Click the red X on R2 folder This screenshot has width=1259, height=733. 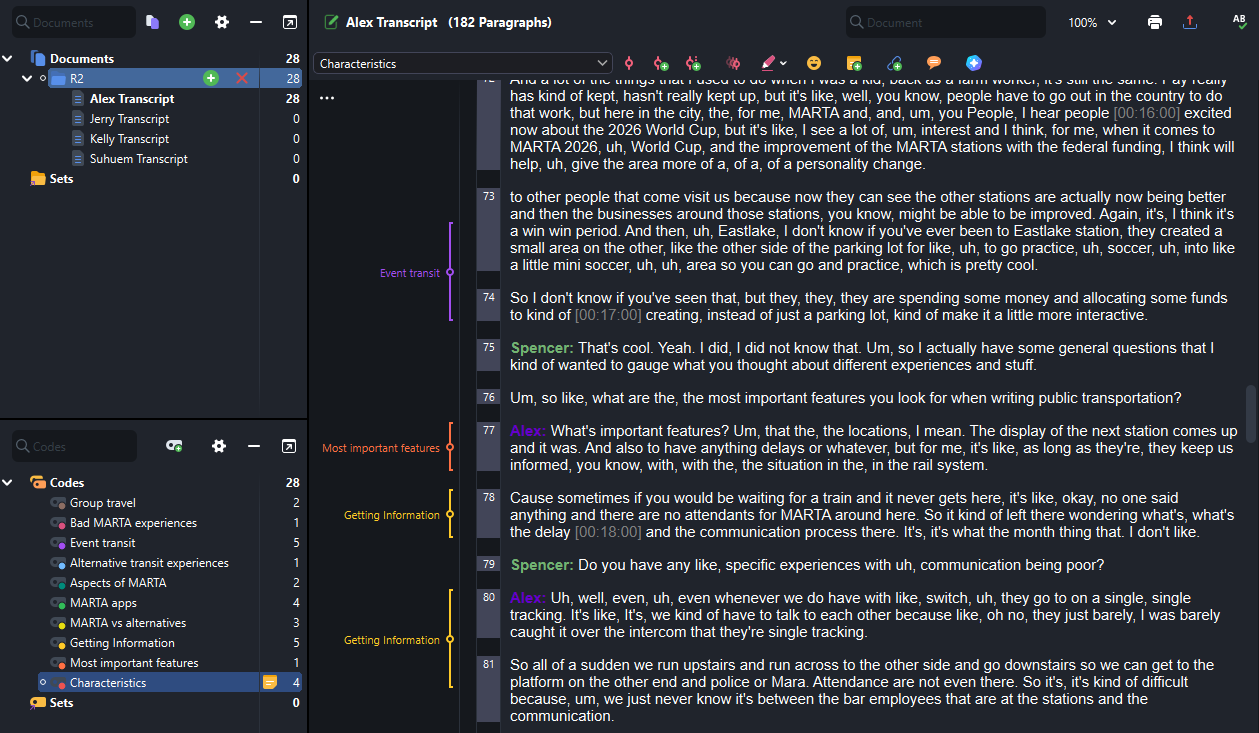pyautogui.click(x=241, y=78)
